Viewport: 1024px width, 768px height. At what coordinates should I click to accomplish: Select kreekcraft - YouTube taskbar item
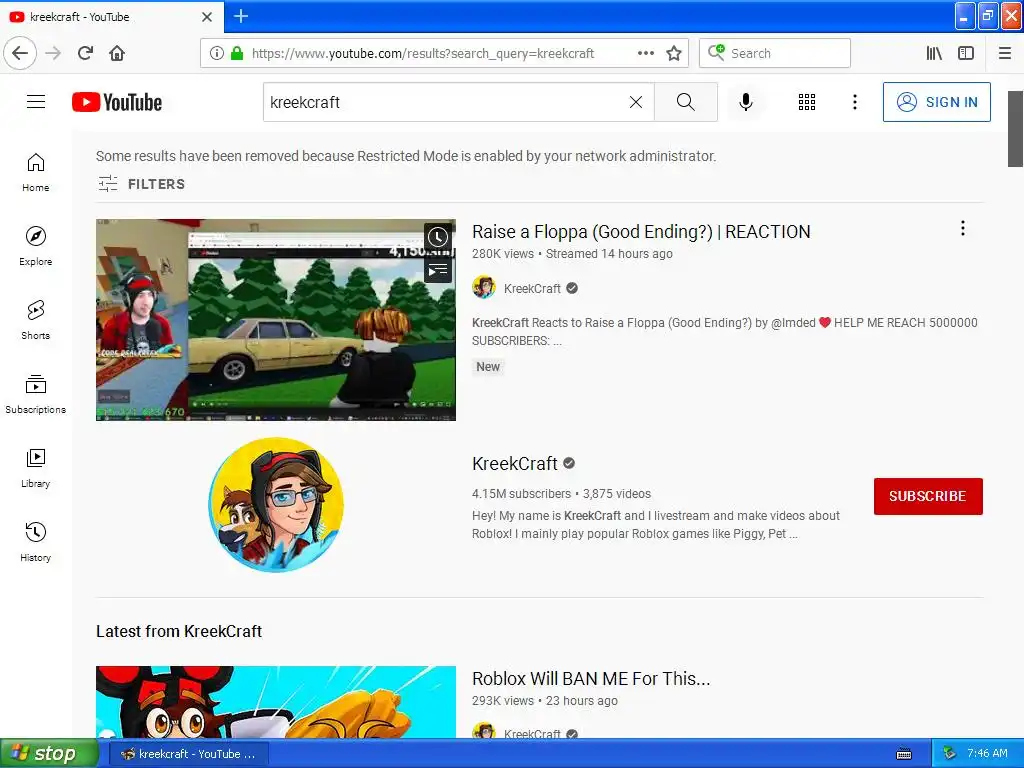tap(189, 754)
